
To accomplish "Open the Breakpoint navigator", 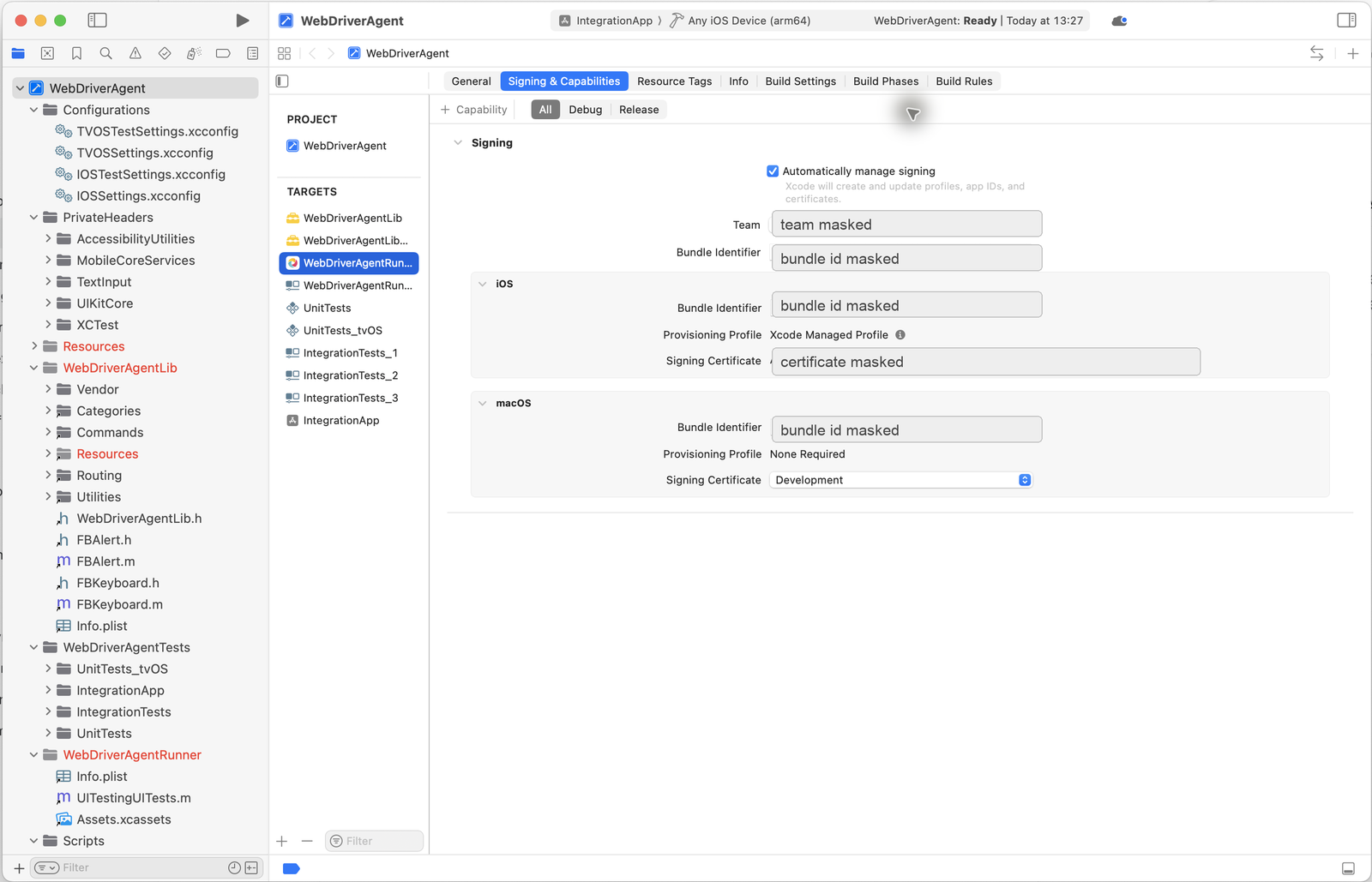I will coord(223,53).
